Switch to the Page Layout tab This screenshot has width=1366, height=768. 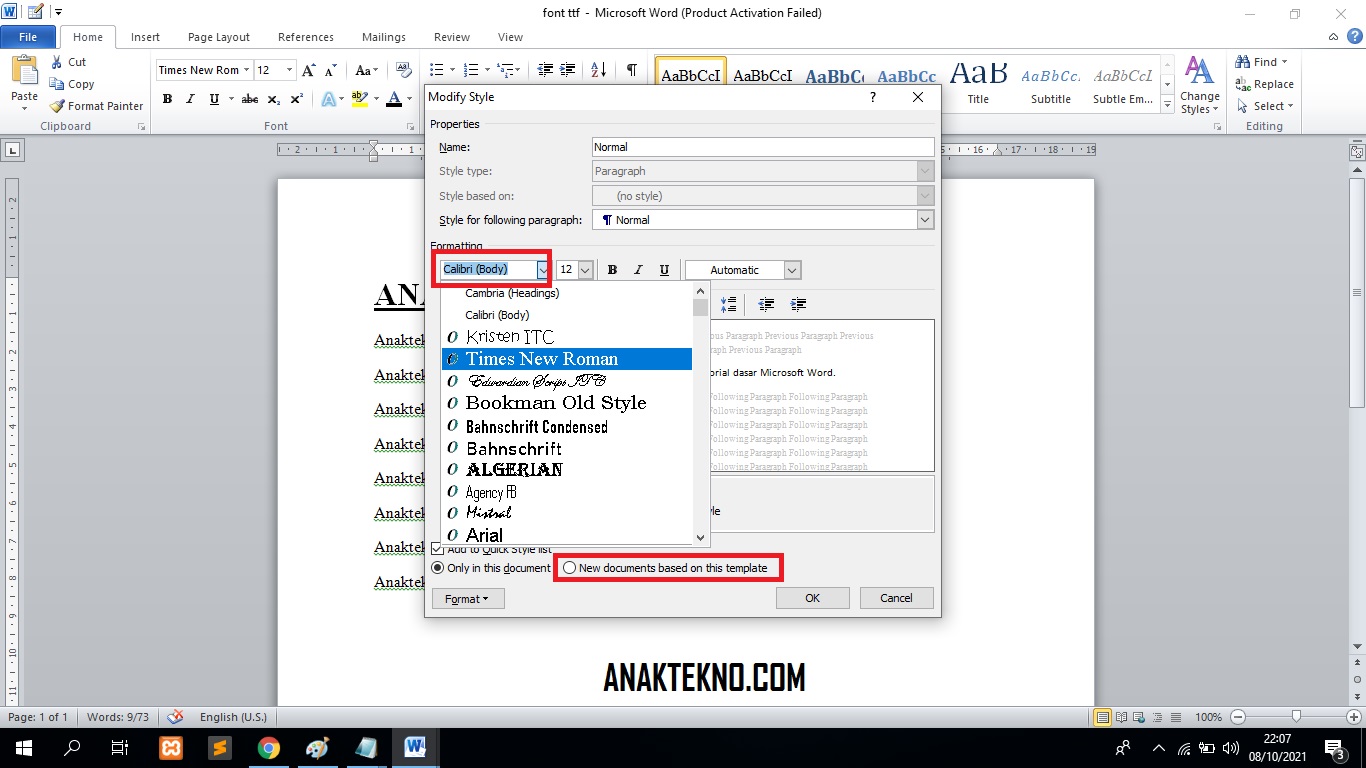pyautogui.click(x=219, y=37)
